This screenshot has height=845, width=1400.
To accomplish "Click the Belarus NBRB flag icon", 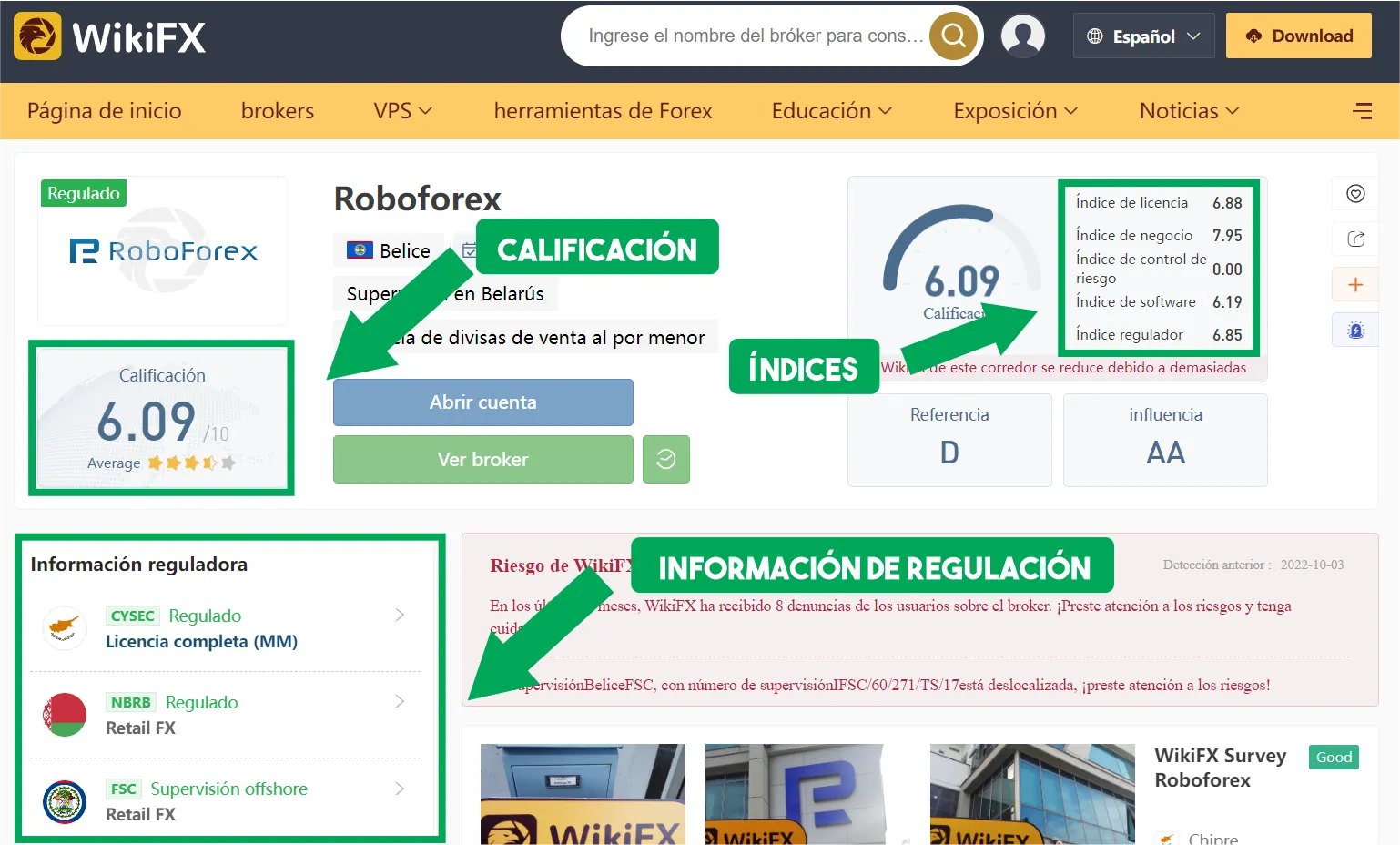I will (65, 715).
